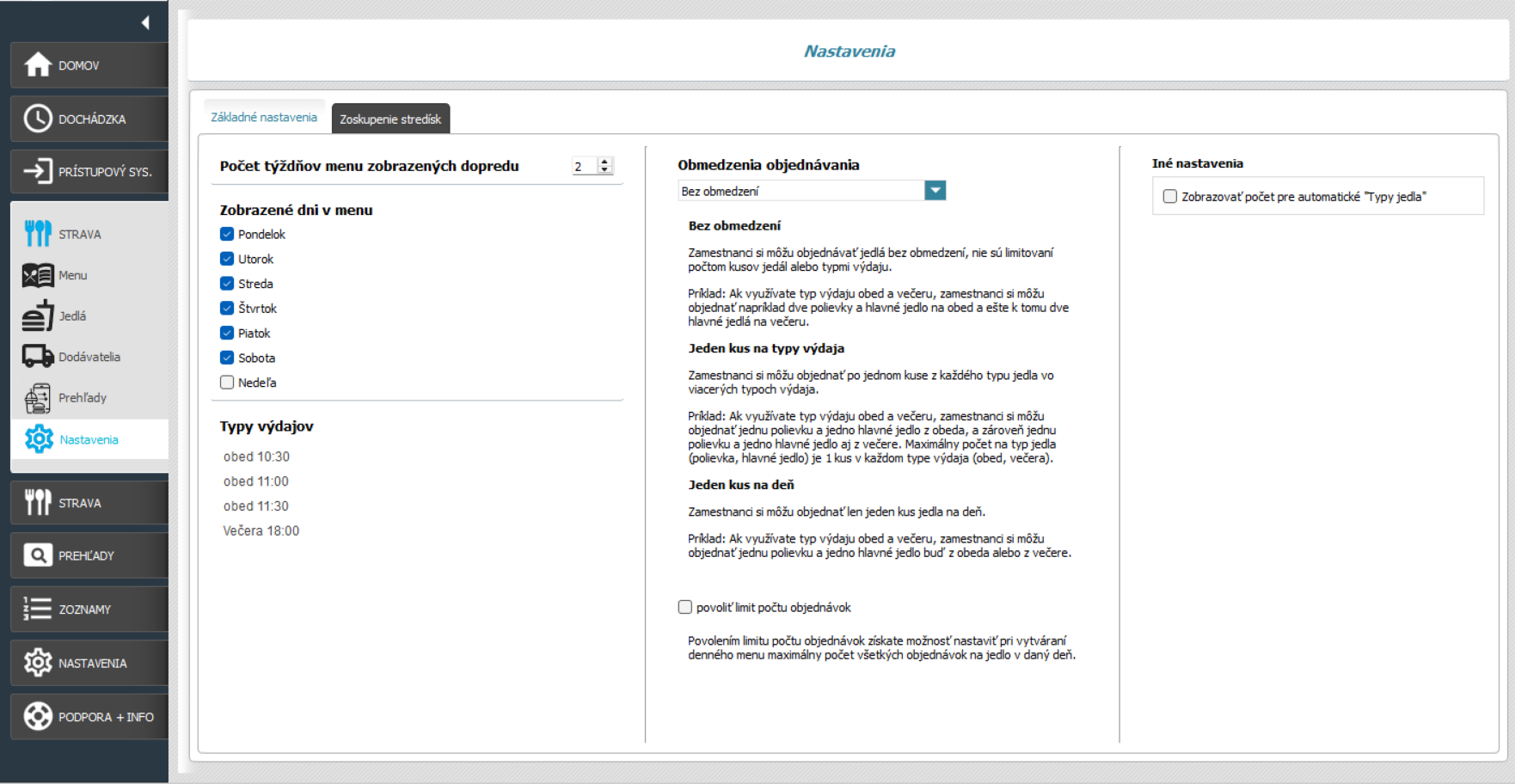The height and width of the screenshot is (784, 1515).
Task: Enable the Nedeľa checkbox
Action: [227, 383]
